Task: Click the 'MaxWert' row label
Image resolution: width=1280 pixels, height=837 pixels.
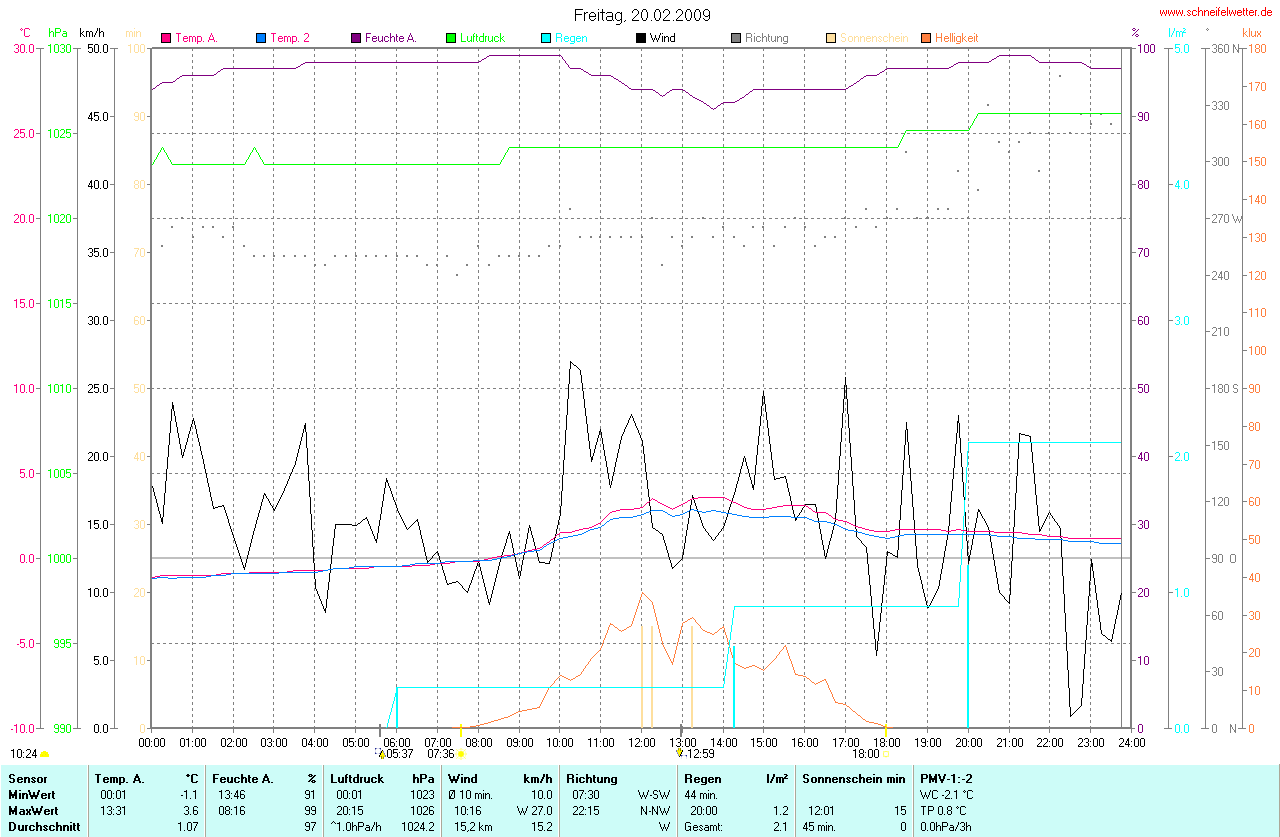Action: [32, 810]
